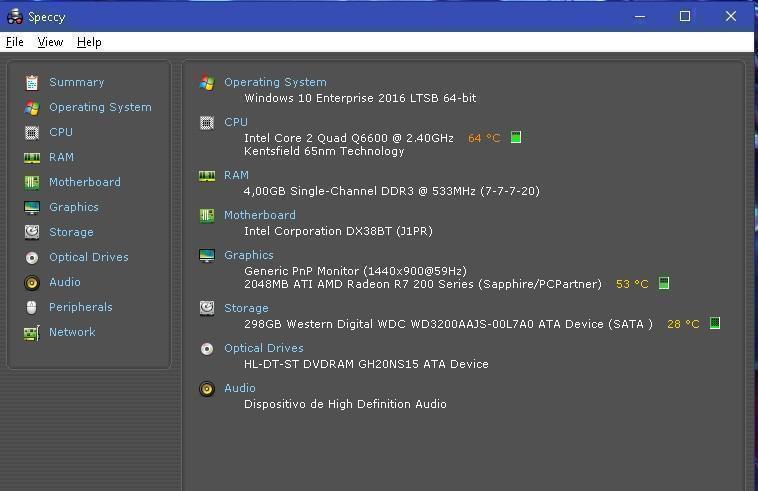Click the Optical Drives disc icon in main panel
The width and height of the screenshot is (758, 491).
[207, 349]
